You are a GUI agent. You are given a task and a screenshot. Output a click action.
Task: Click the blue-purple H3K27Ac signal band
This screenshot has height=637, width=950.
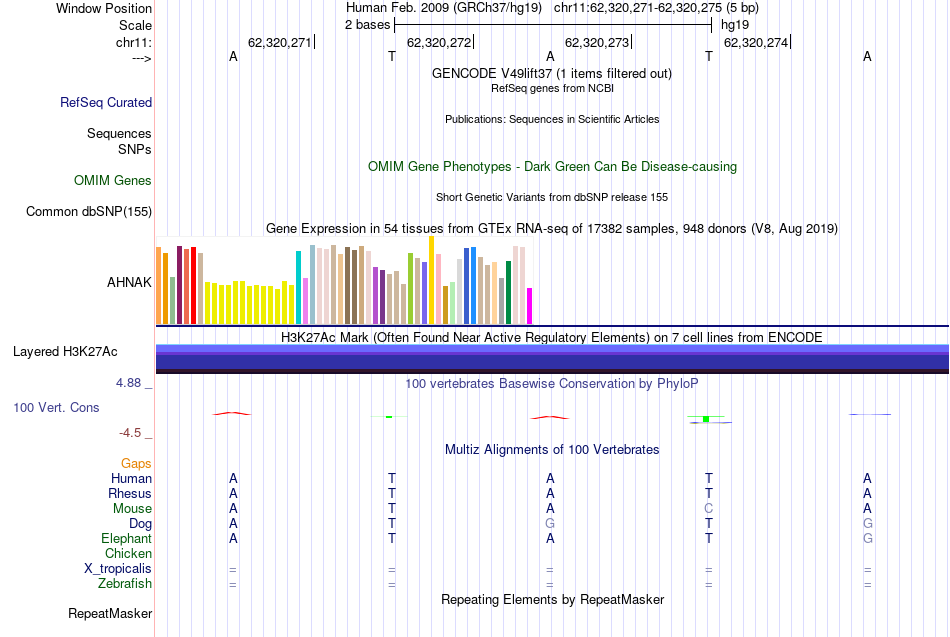pyautogui.click(x=552, y=361)
